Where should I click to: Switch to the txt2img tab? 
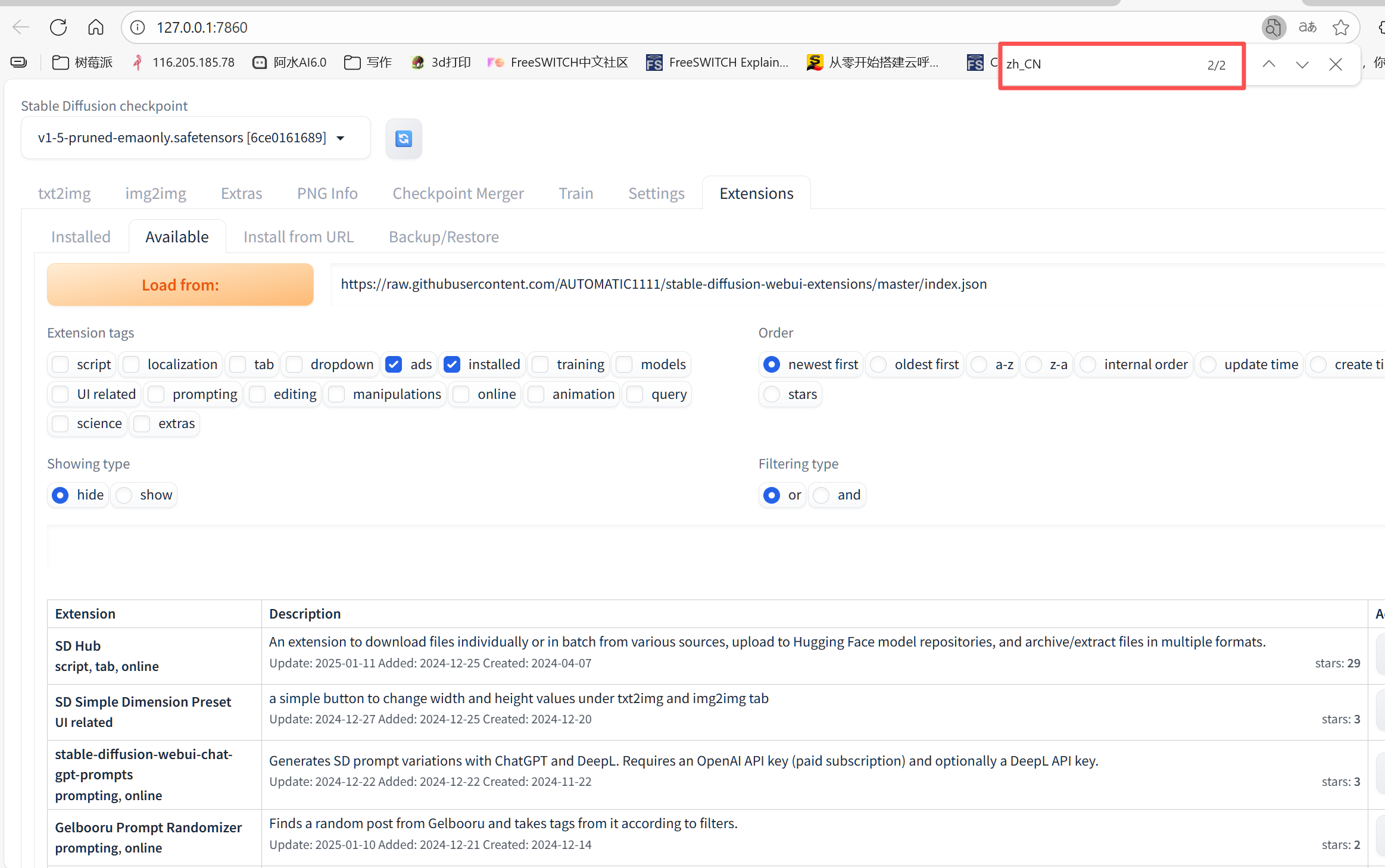[x=64, y=193]
